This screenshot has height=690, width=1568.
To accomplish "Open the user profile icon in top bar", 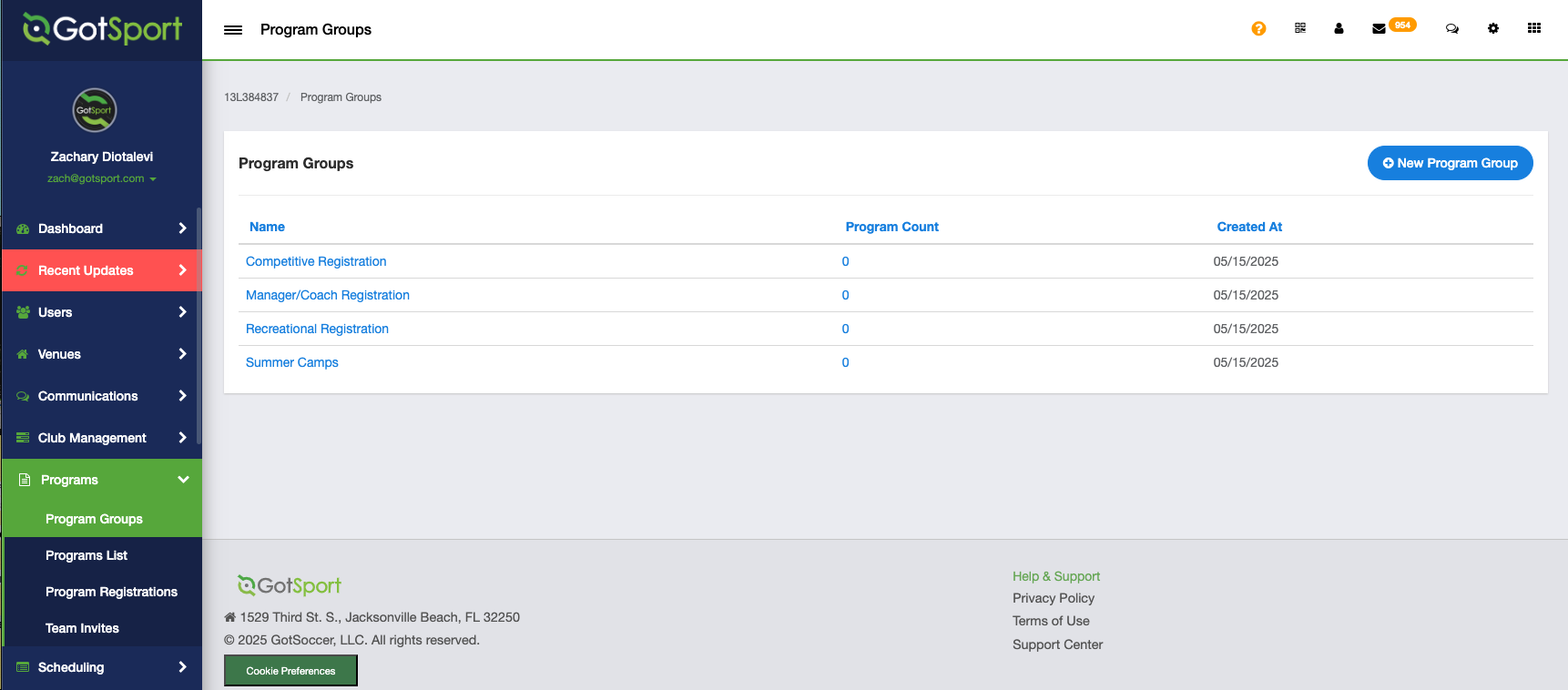I will click(x=1339, y=28).
